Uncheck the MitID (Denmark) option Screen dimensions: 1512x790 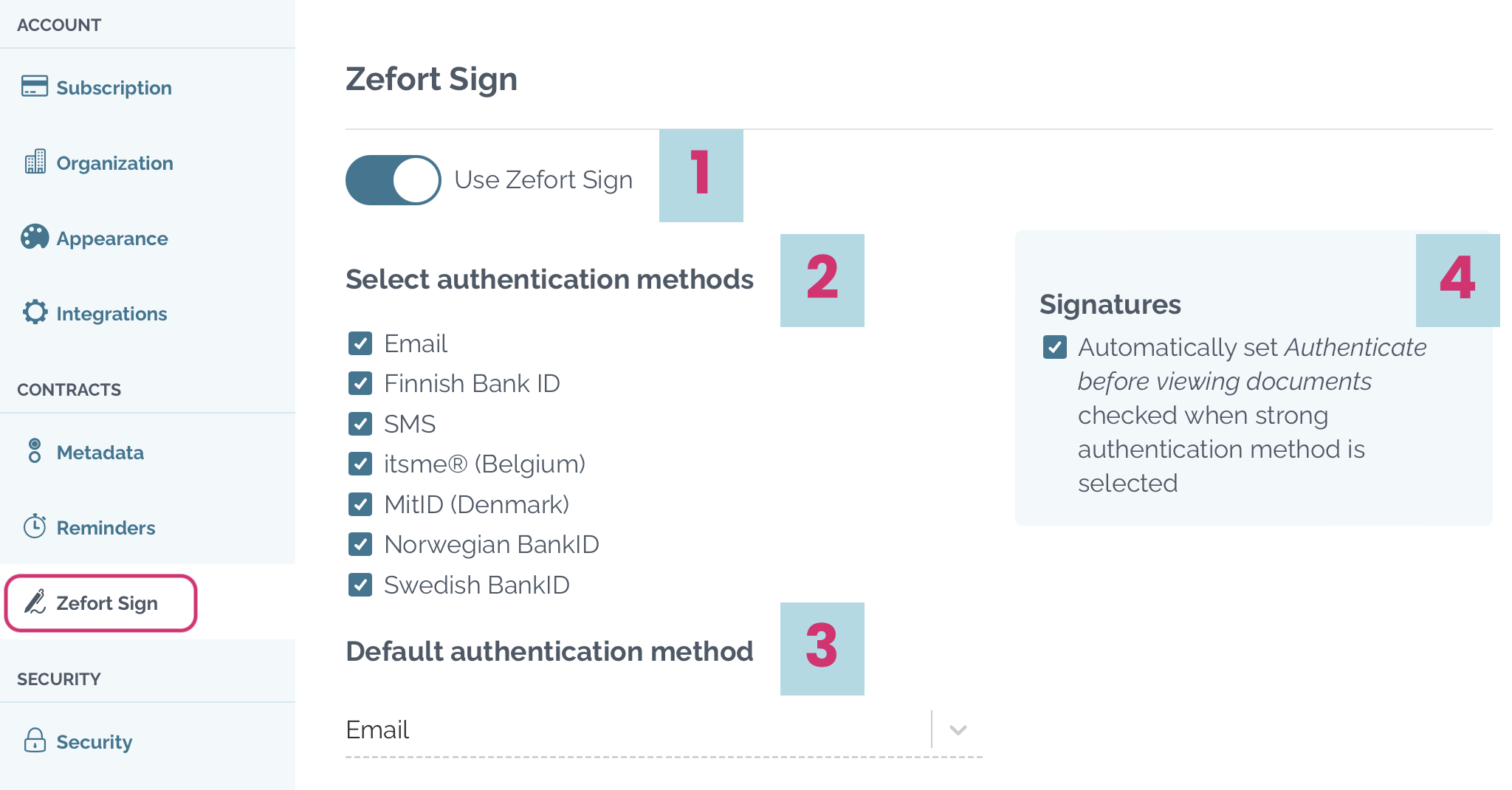[360, 504]
